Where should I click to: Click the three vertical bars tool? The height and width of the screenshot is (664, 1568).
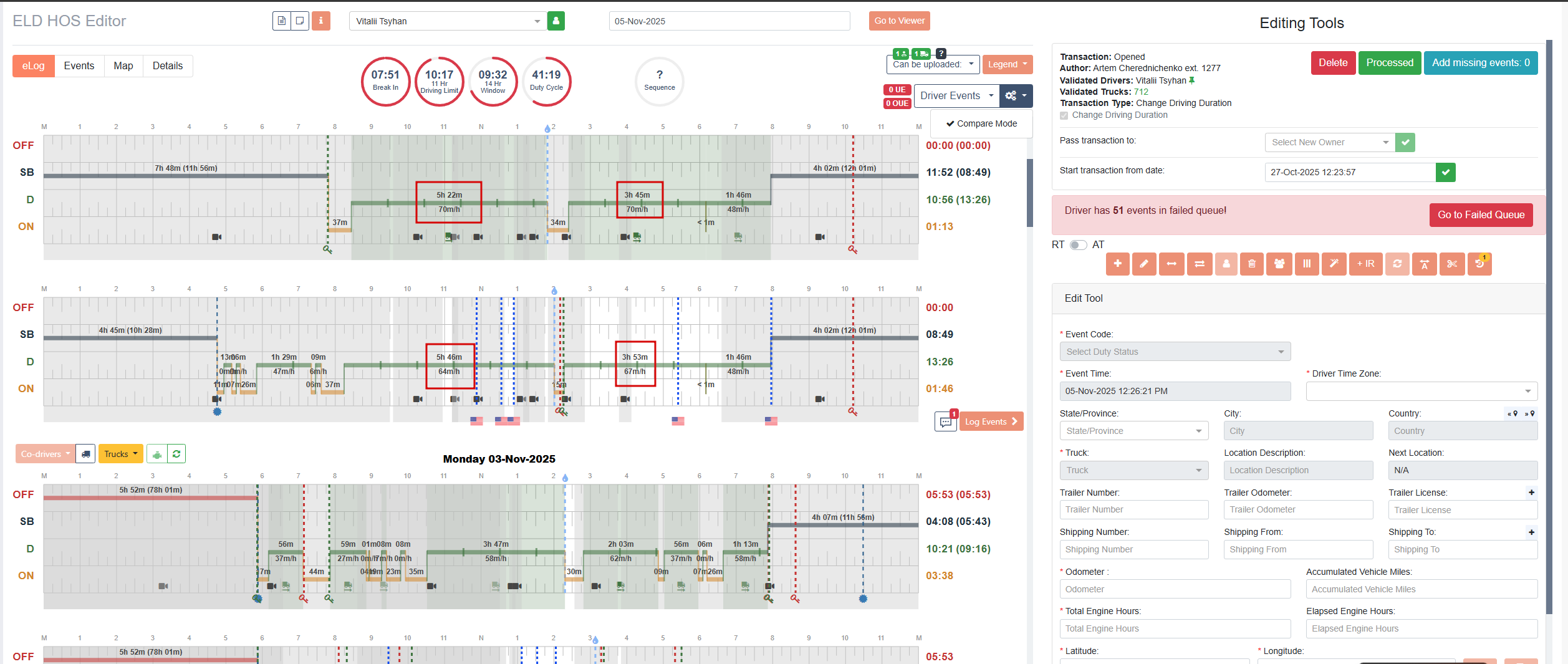(x=1307, y=264)
